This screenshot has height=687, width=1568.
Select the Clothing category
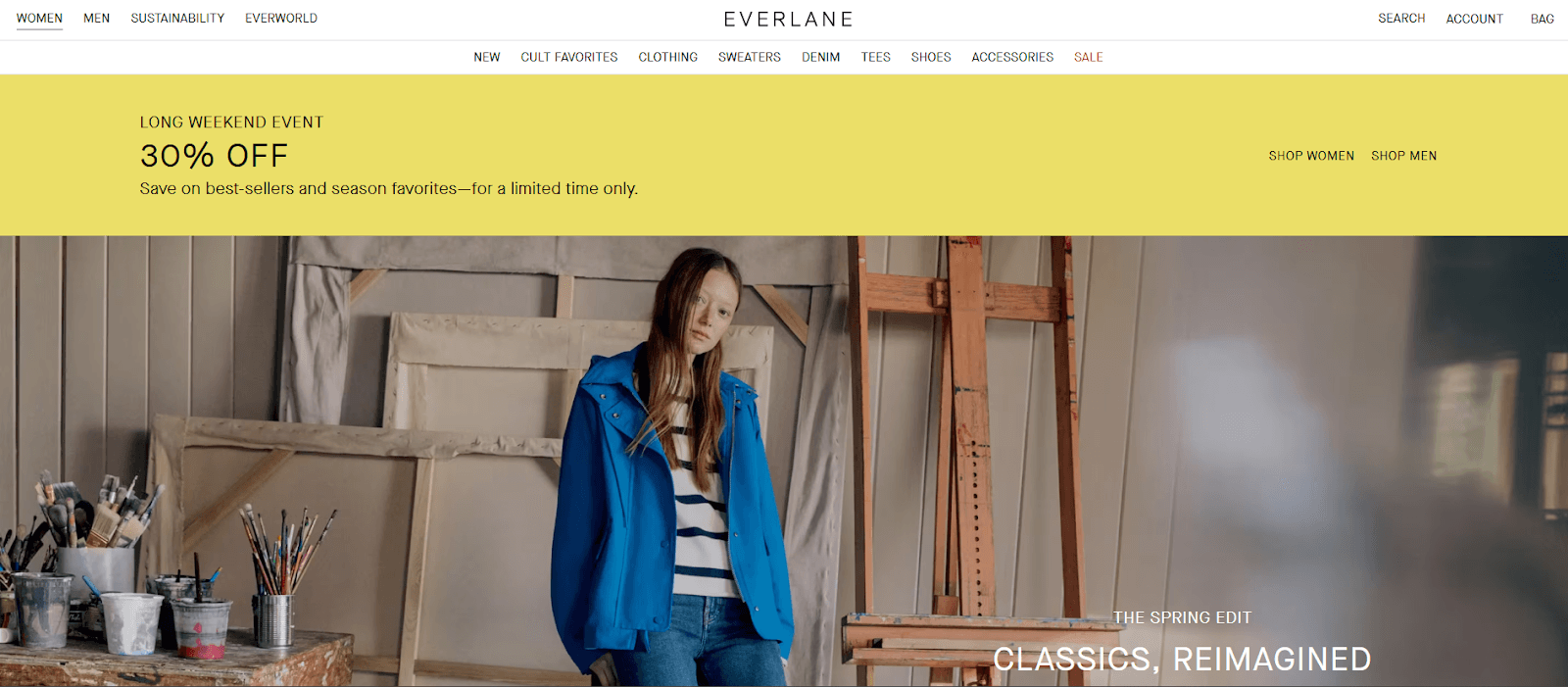coord(668,57)
